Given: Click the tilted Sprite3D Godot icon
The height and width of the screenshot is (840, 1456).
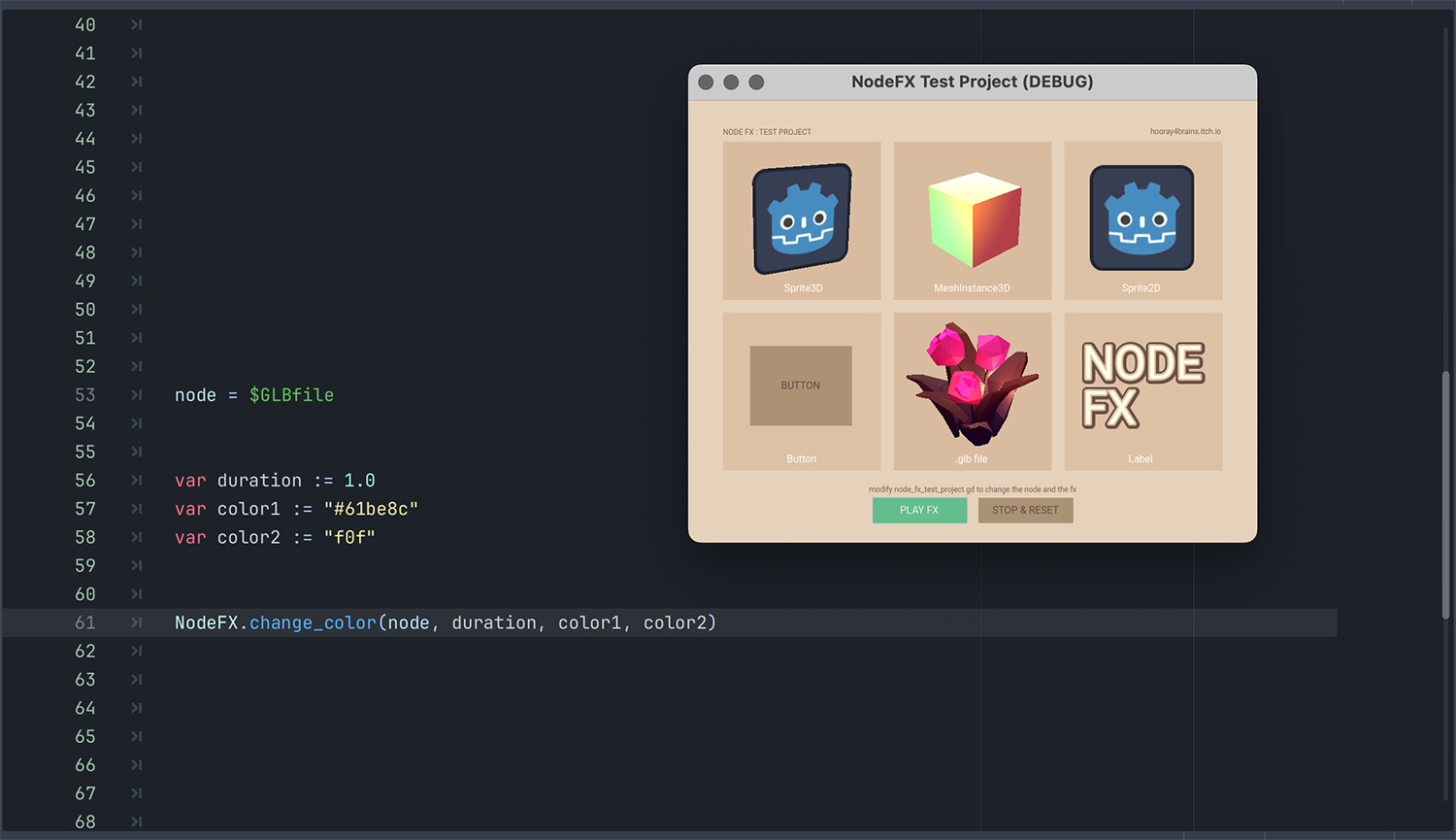Looking at the screenshot, I should pos(802,218).
